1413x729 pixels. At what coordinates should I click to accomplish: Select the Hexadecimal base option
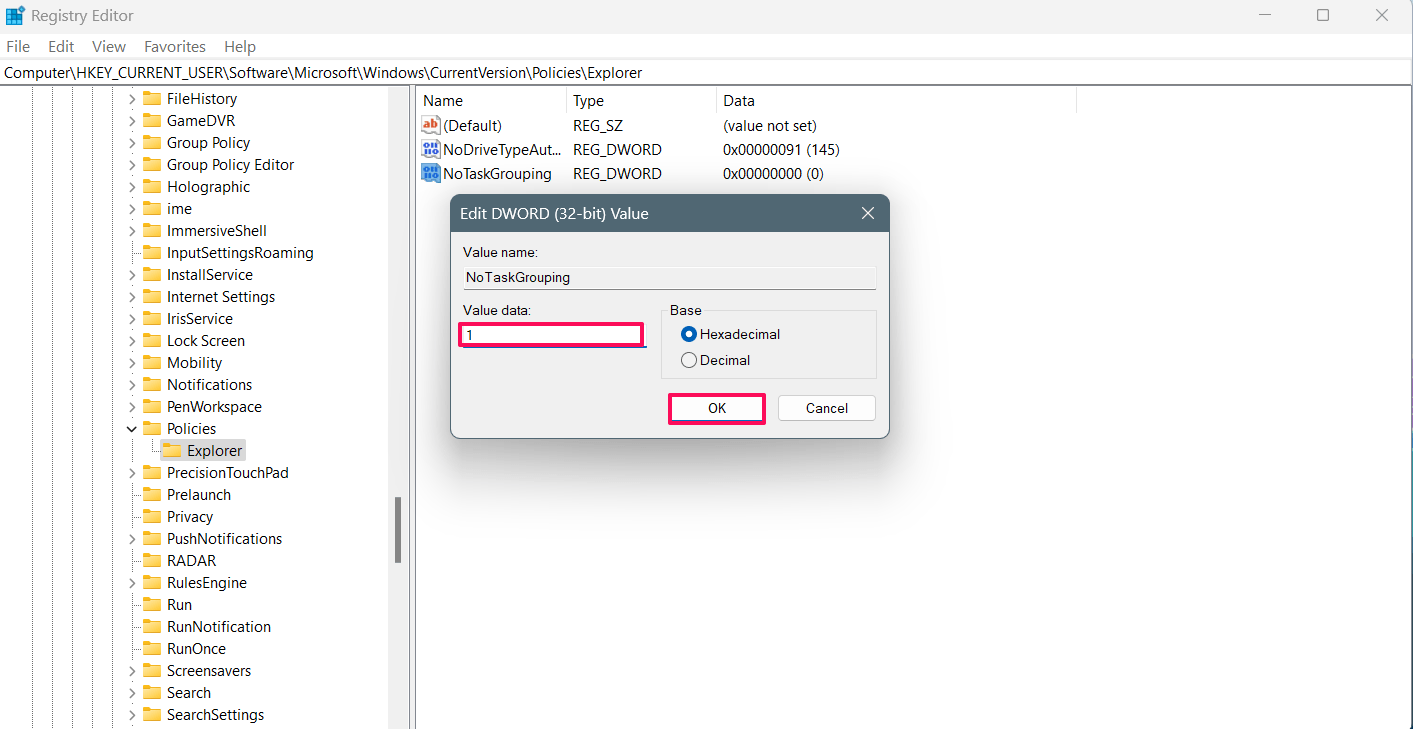point(688,334)
